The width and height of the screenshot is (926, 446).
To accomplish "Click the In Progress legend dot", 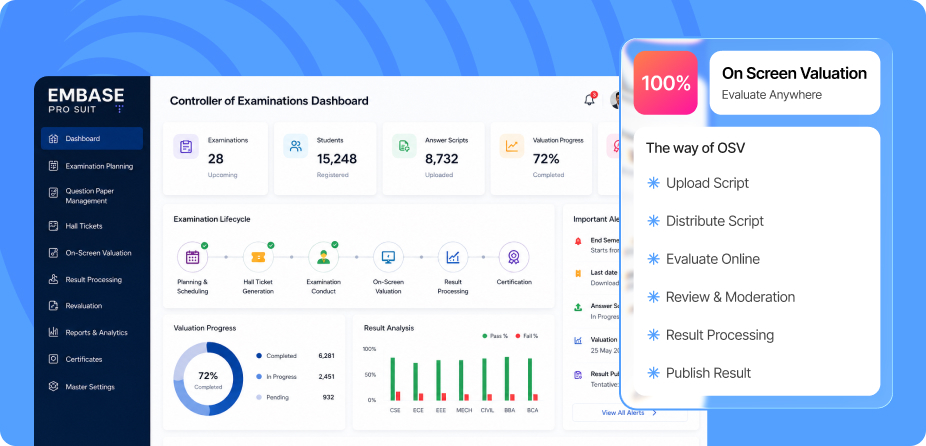I will (259, 376).
